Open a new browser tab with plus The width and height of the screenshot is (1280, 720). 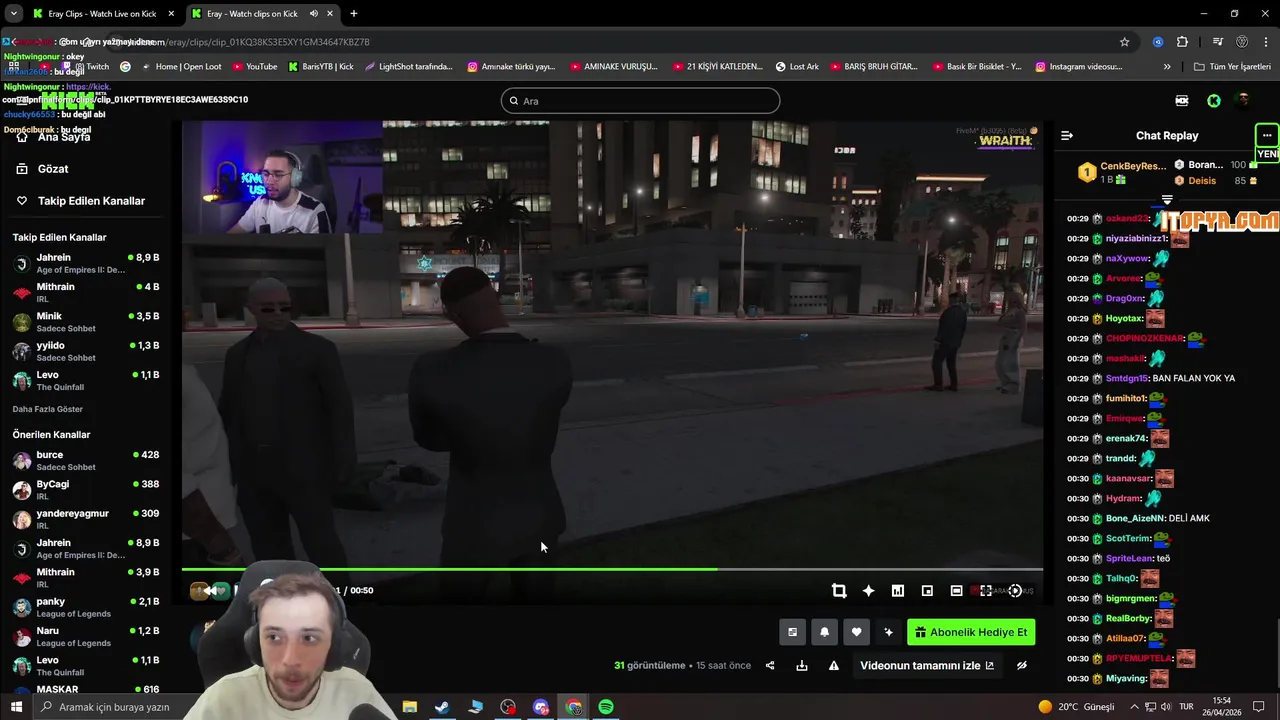pos(354,14)
